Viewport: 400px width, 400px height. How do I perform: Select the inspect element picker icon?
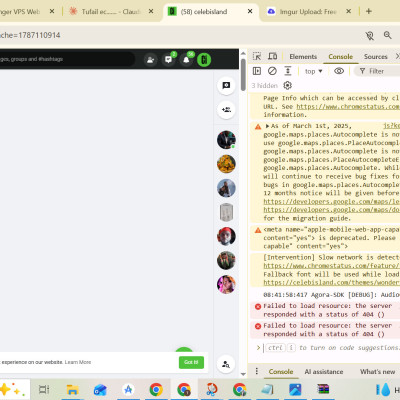(x=257, y=56)
